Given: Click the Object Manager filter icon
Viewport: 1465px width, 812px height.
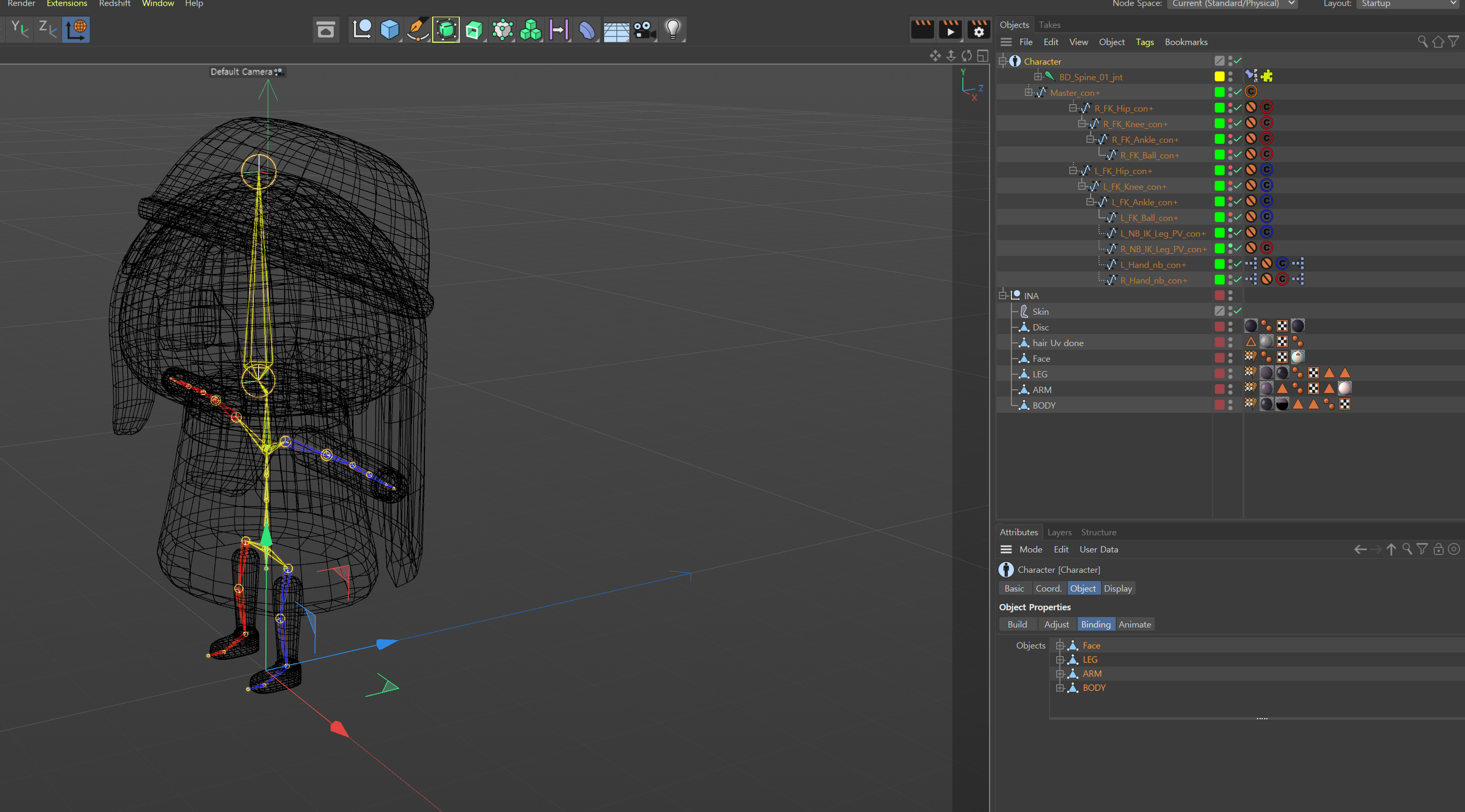Looking at the screenshot, I should pyautogui.click(x=1454, y=42).
